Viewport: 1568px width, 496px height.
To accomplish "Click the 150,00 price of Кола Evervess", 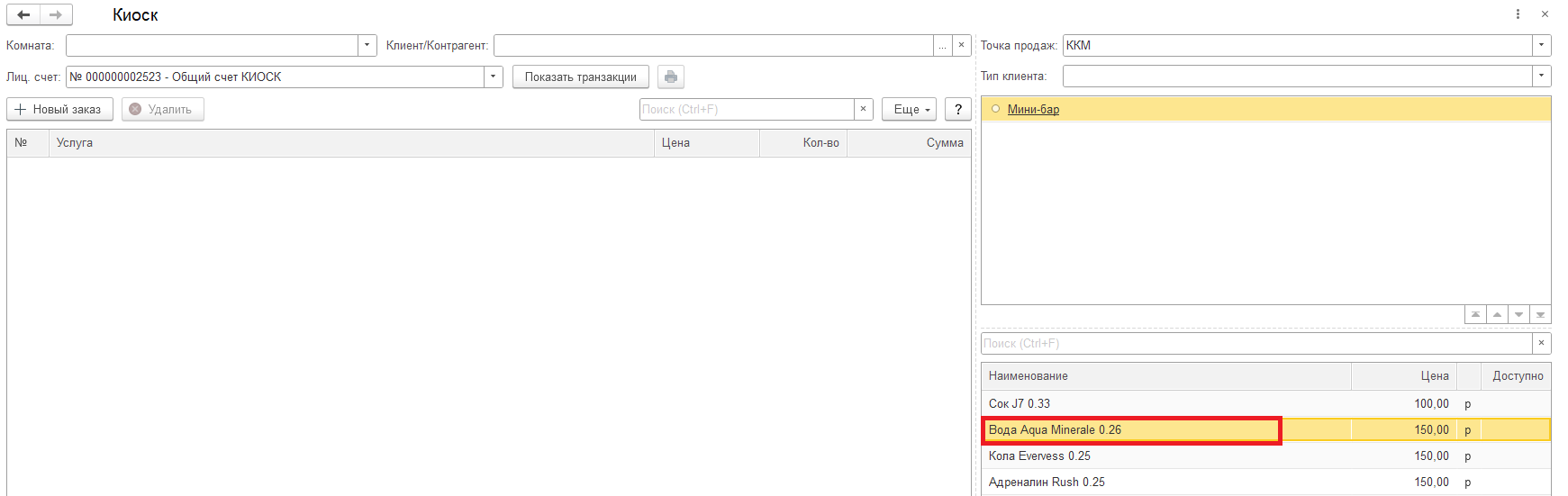I will pos(1431,455).
